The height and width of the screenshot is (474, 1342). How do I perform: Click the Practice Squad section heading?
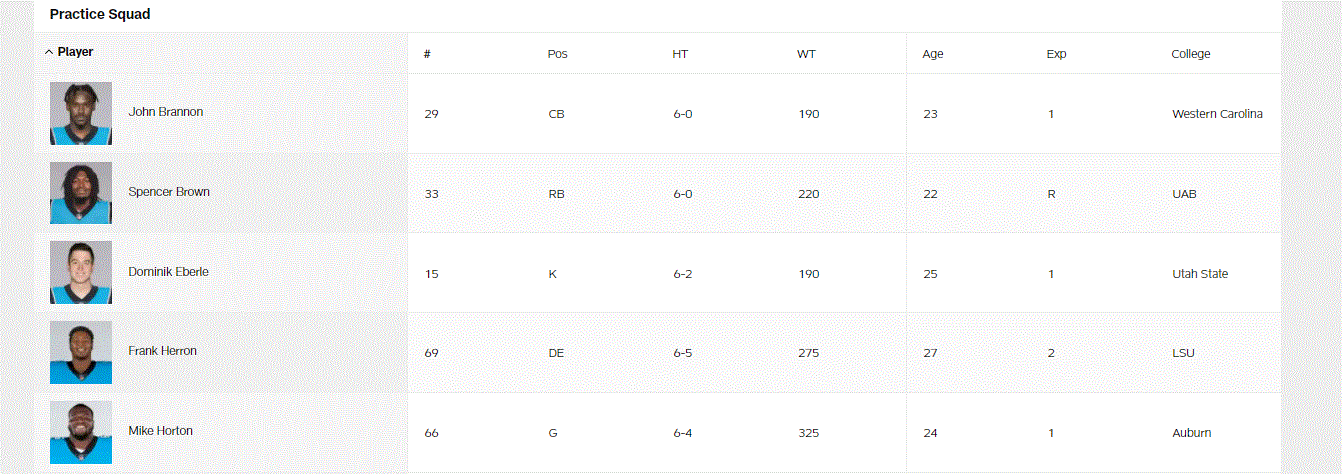coord(100,15)
